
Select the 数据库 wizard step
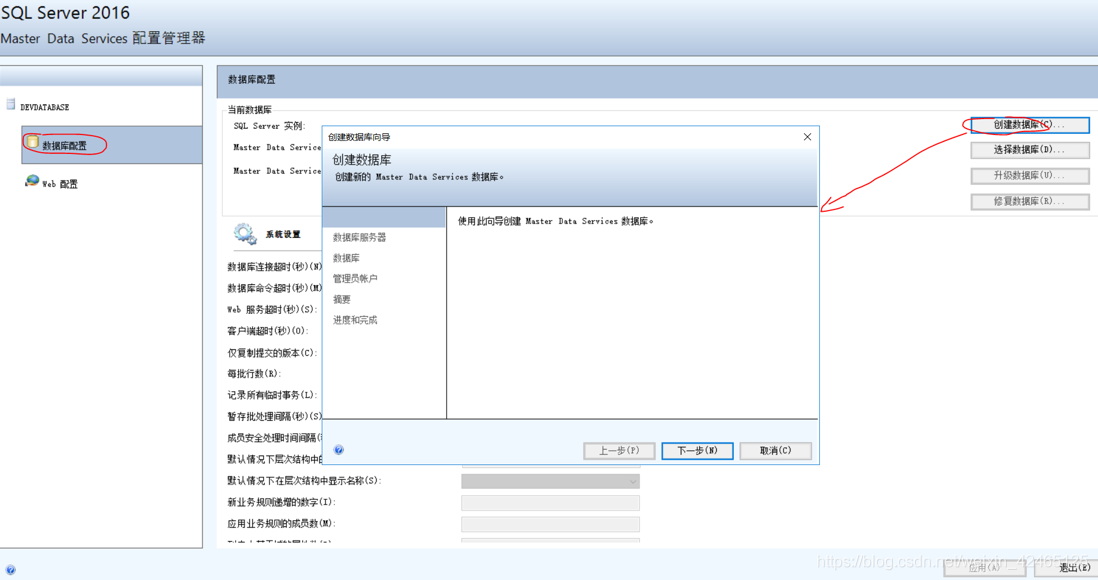(x=346, y=258)
